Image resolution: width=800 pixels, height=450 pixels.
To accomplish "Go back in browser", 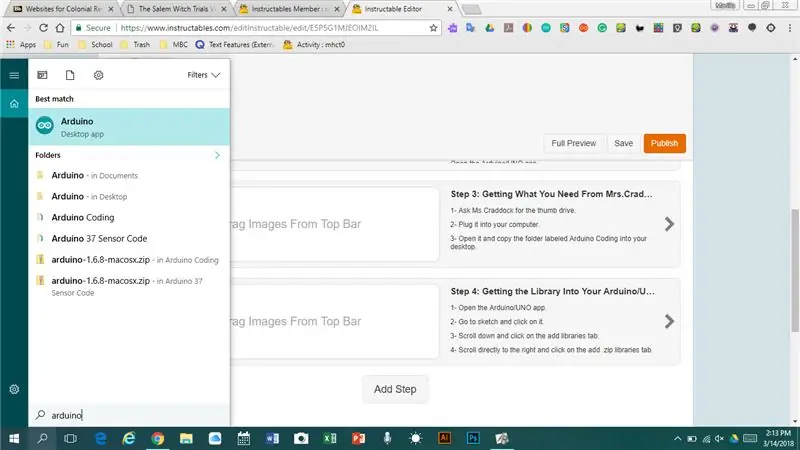I will 11,28.
